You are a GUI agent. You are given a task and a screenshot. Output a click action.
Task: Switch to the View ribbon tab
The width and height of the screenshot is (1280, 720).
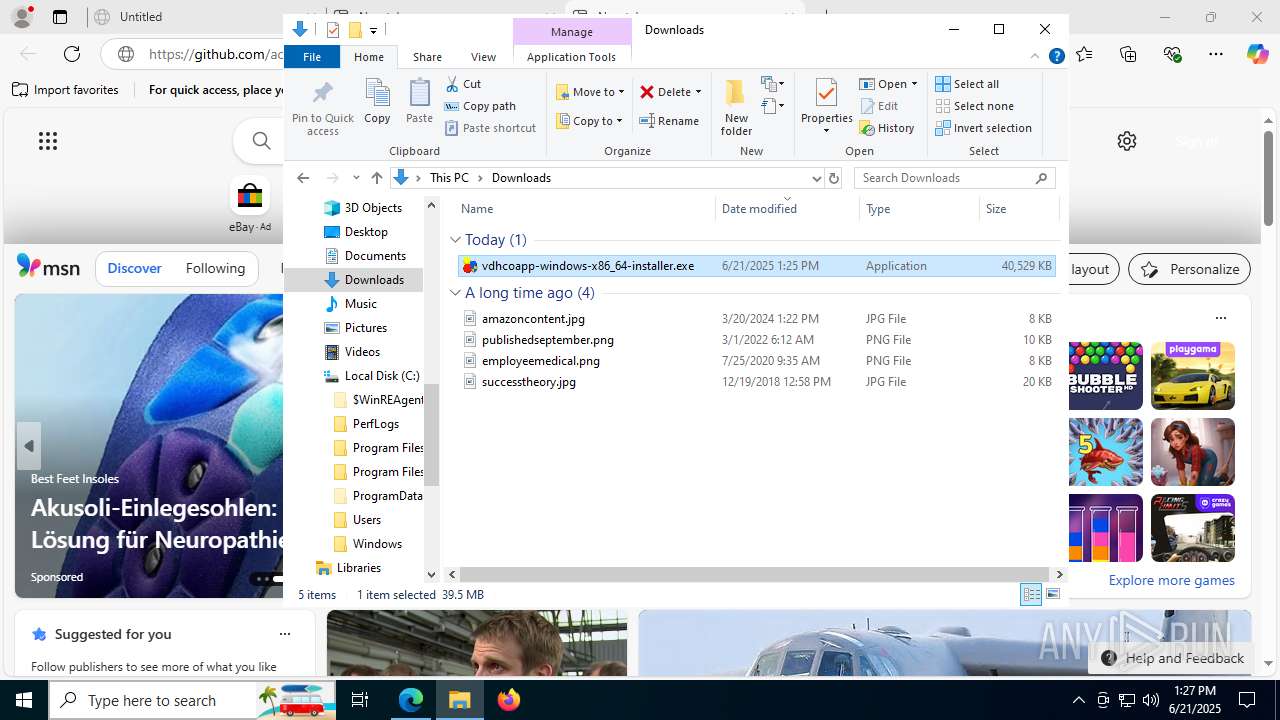483,57
